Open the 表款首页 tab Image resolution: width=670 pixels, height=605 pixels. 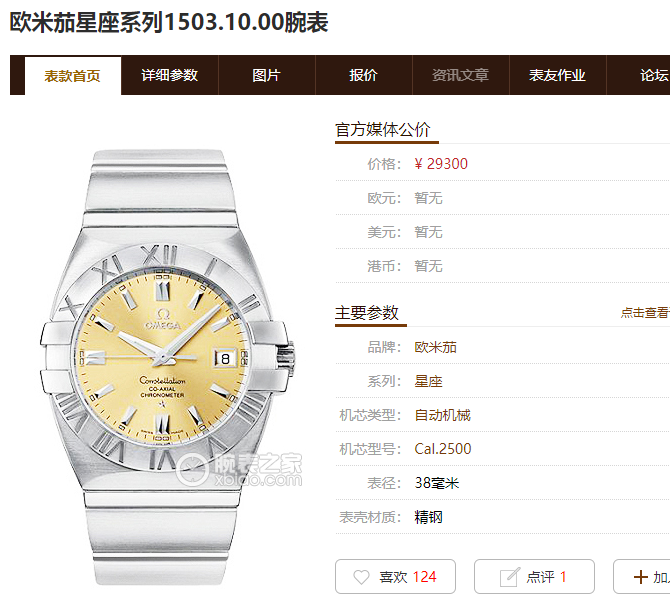pos(73,76)
